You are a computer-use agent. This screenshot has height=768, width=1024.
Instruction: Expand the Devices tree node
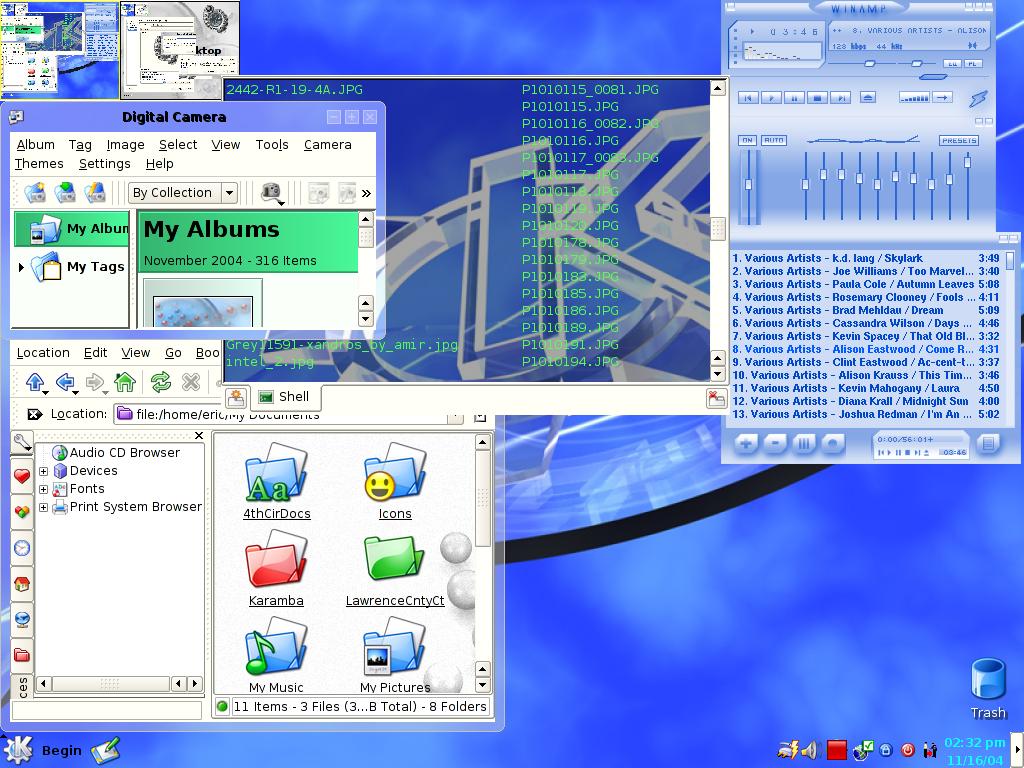(43, 471)
